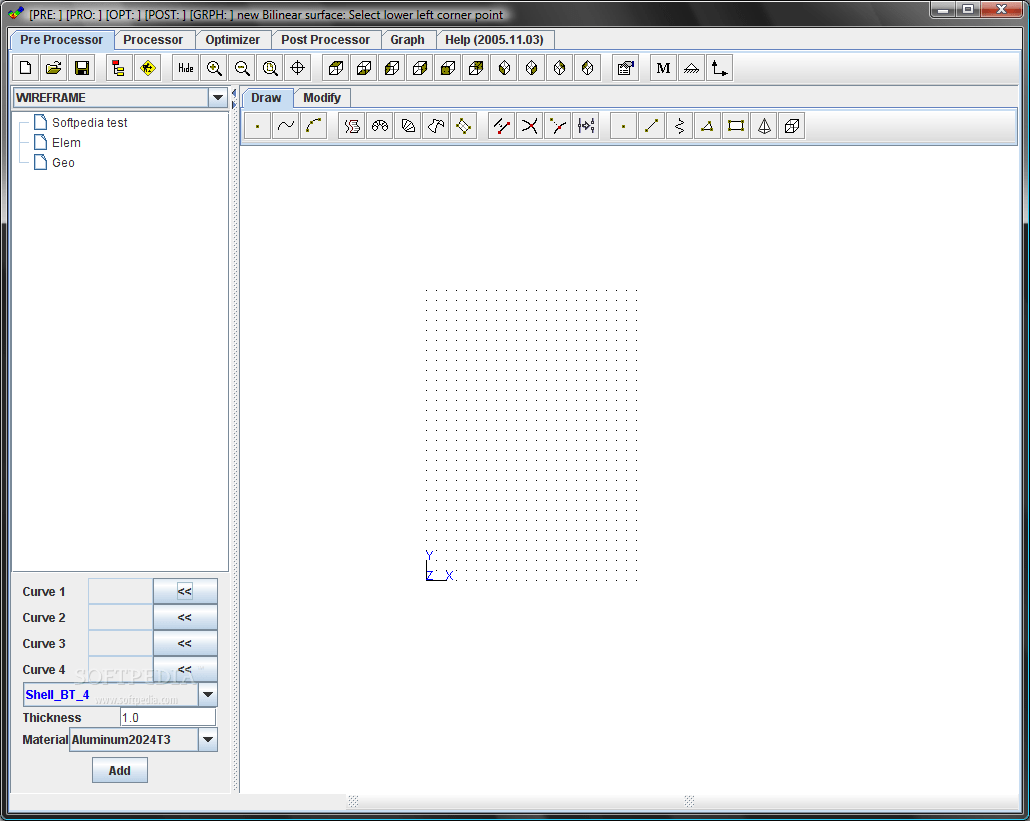Click the crosshair center view icon
The width and height of the screenshot is (1030, 821).
point(298,68)
